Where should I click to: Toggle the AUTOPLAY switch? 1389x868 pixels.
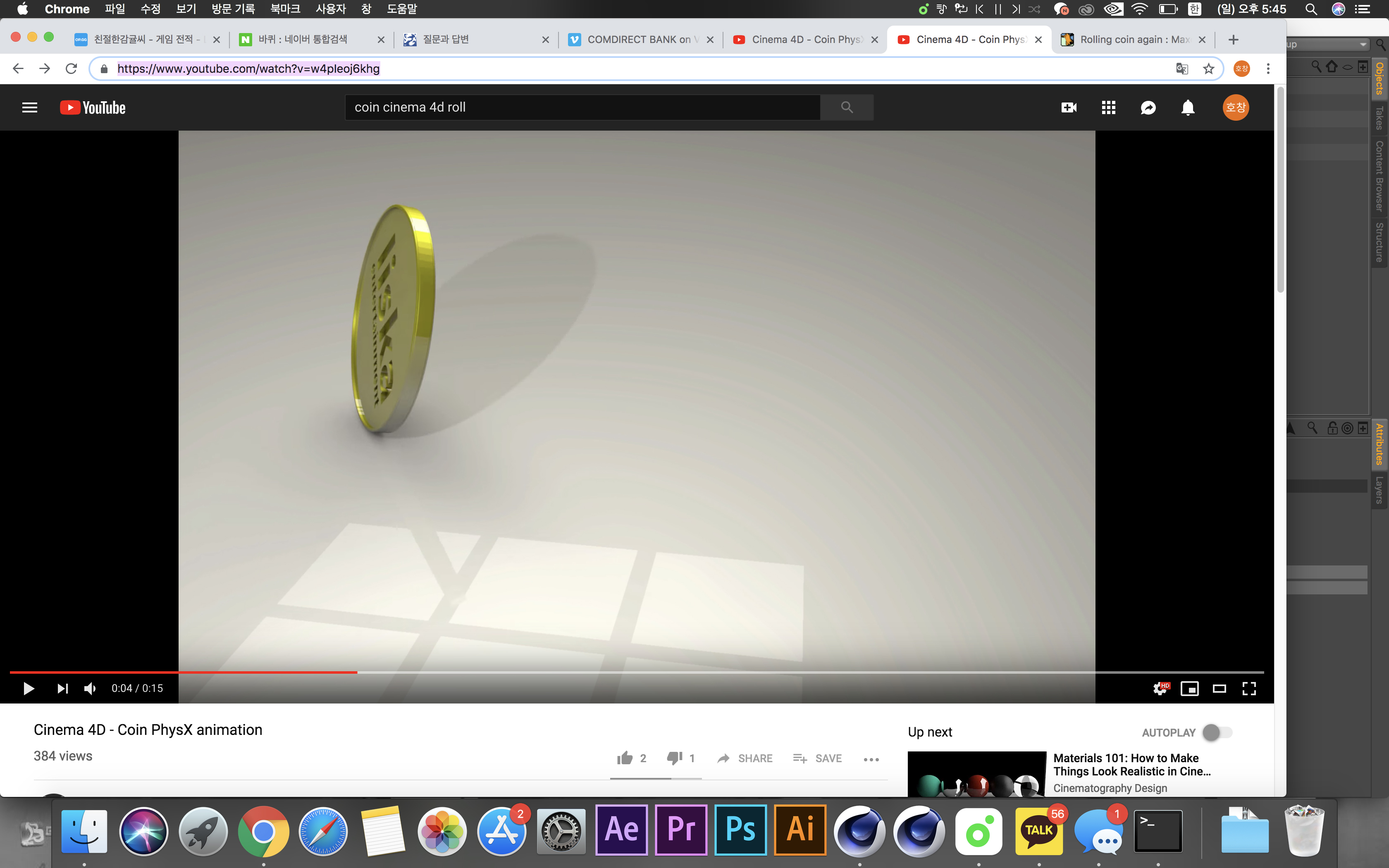coord(1217,732)
